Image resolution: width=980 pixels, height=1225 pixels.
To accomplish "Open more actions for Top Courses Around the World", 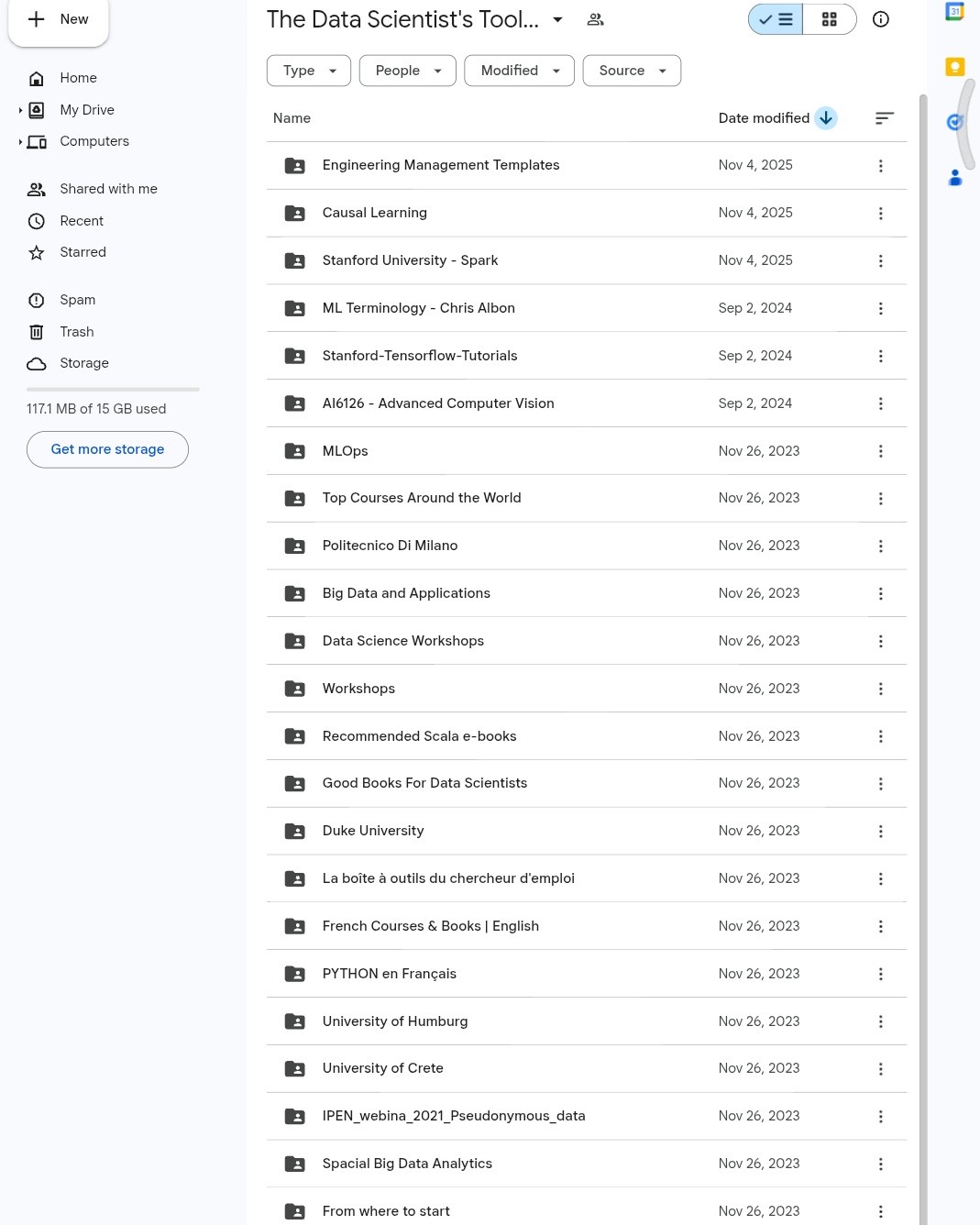I will coord(881,499).
